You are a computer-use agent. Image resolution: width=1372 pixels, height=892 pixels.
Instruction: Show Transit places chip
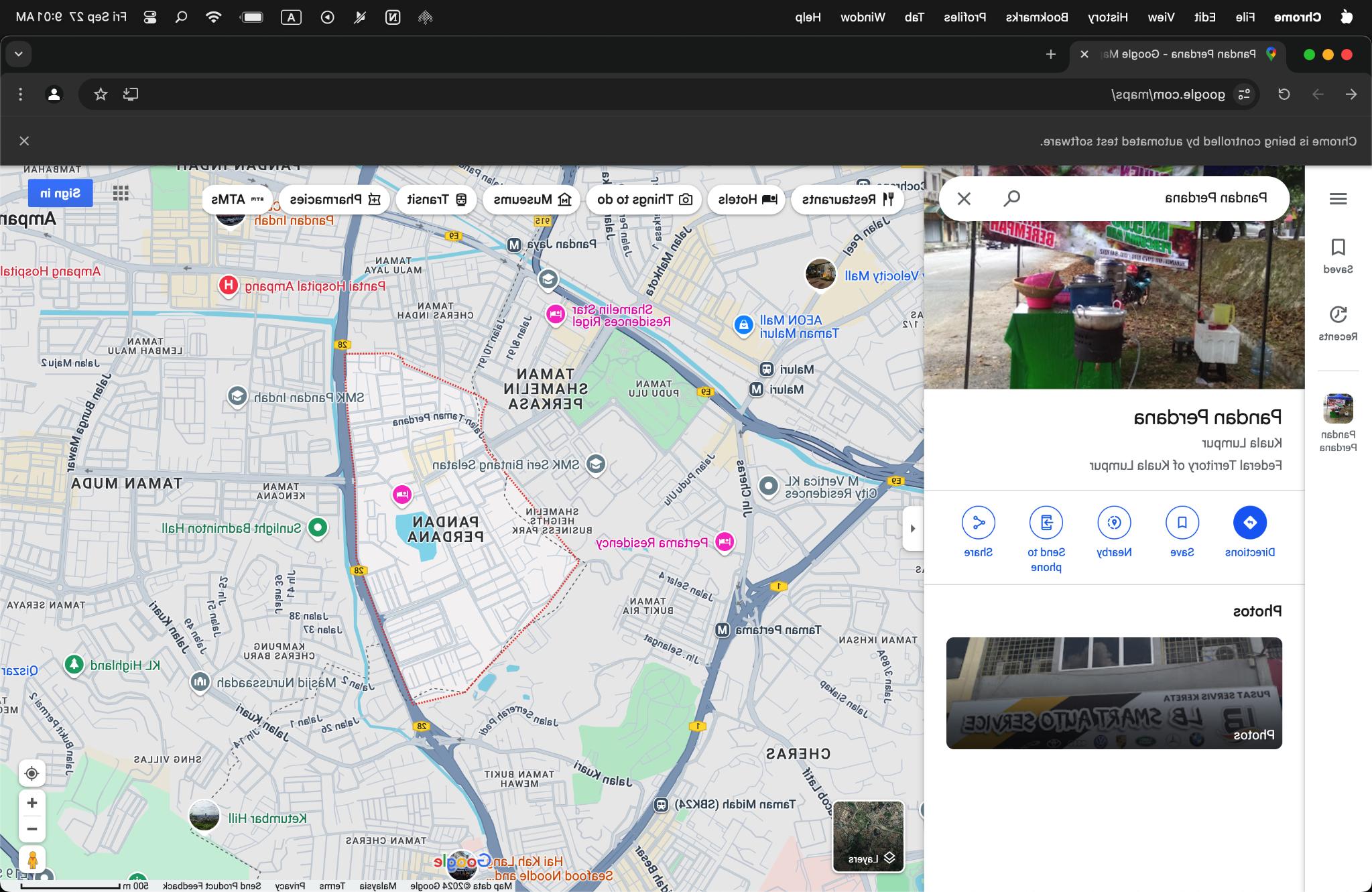click(436, 200)
